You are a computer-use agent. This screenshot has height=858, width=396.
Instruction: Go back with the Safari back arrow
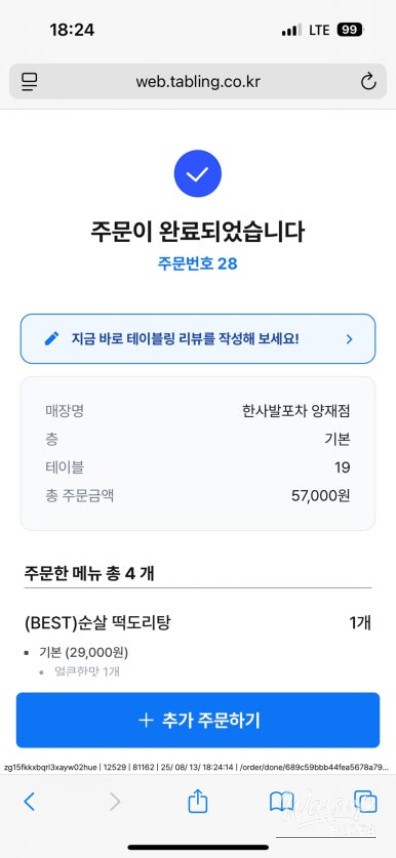[30, 802]
